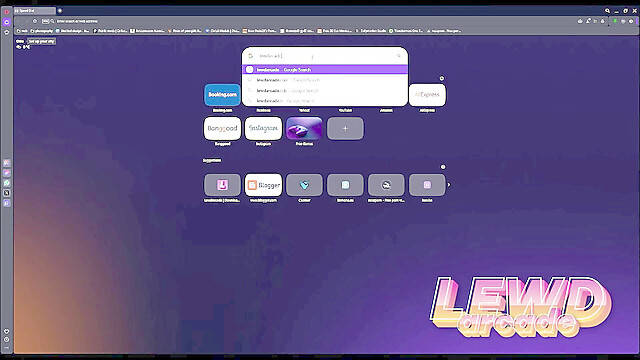Select the highlighted lewdarcade Google Search suggestion
The image size is (640, 360).
point(325,70)
